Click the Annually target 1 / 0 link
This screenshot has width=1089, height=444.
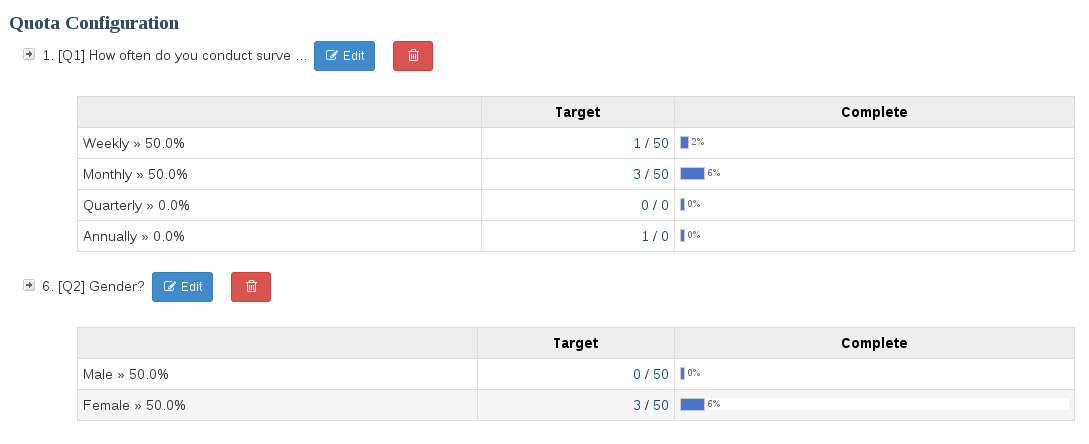655,236
